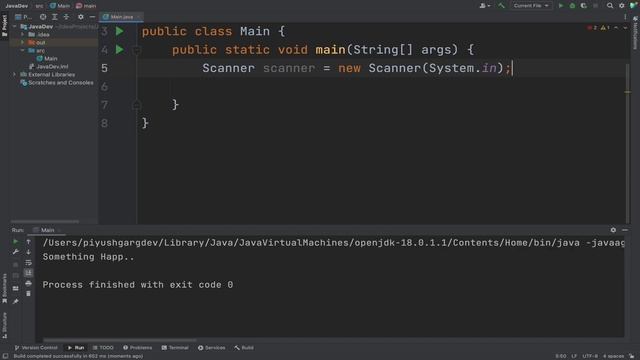The height and width of the screenshot is (360, 640).
Task: Open the Terminal tool tab
Action: (175, 348)
